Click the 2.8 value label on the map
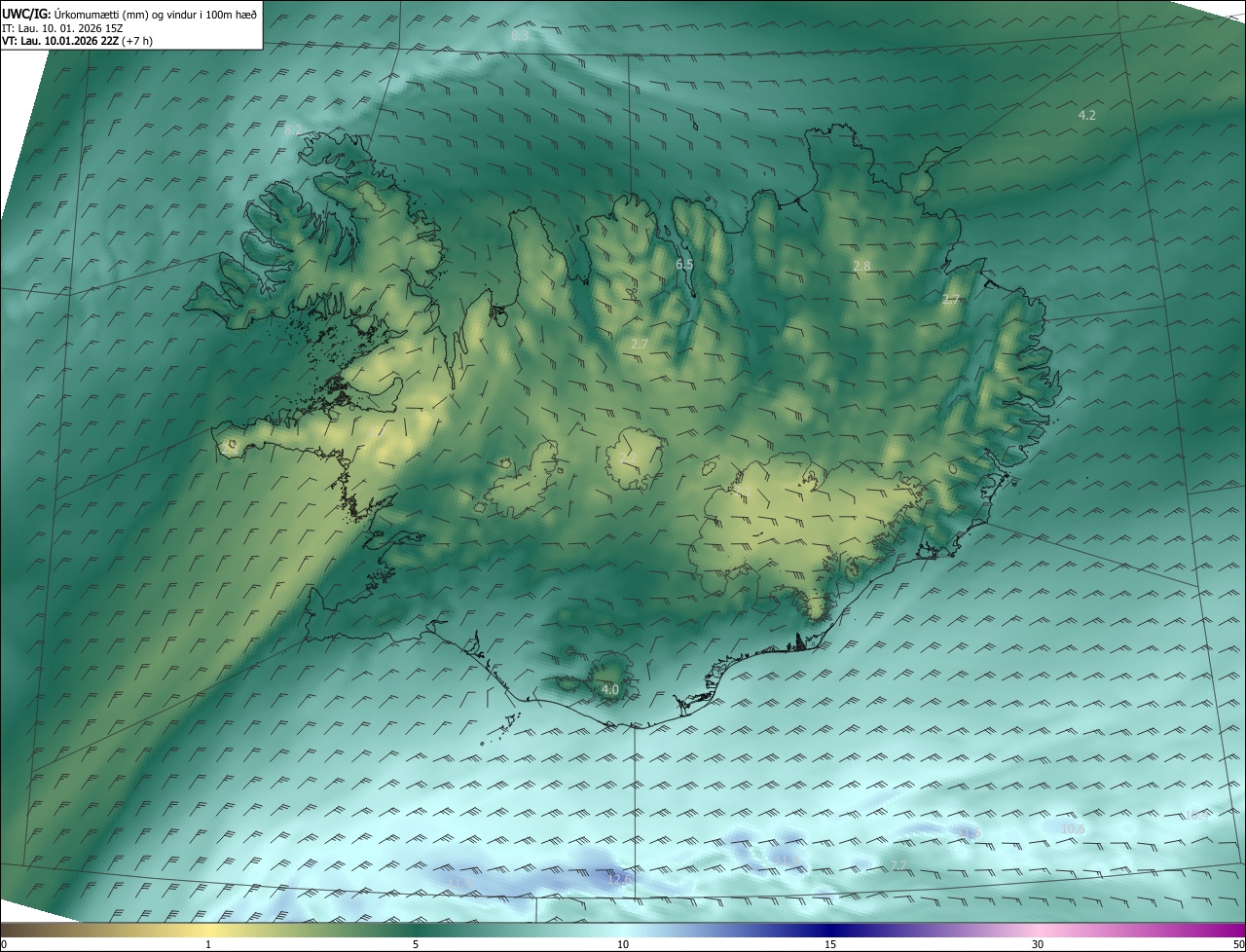The image size is (1246, 952). tap(861, 266)
